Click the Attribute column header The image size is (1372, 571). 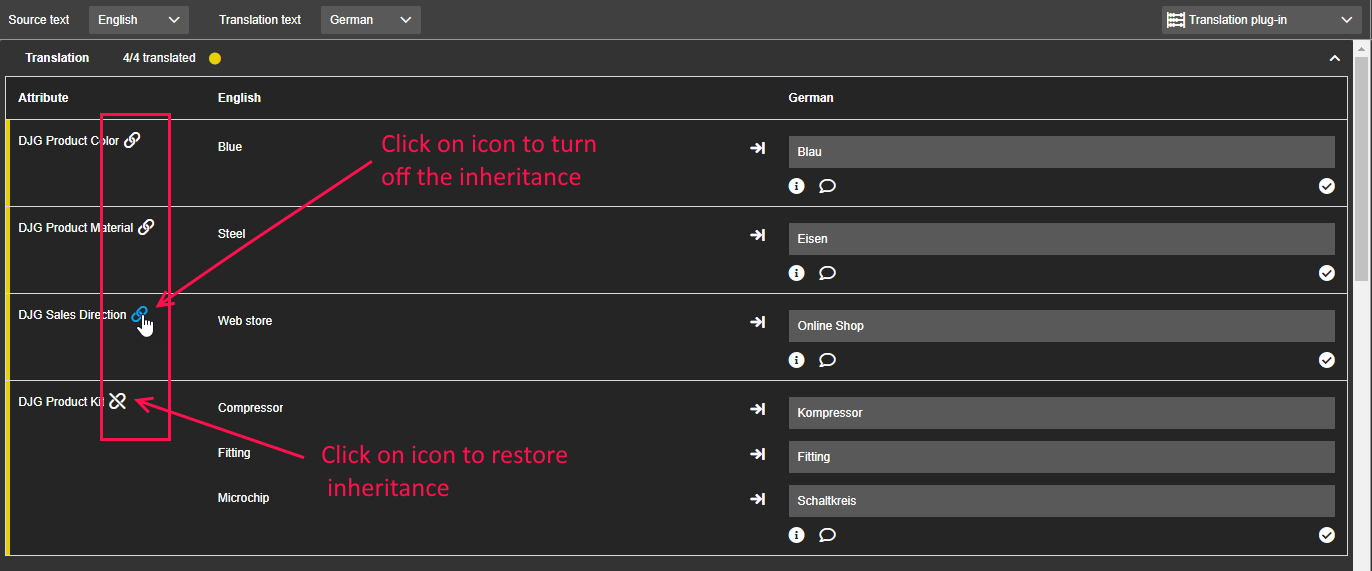click(x=43, y=98)
